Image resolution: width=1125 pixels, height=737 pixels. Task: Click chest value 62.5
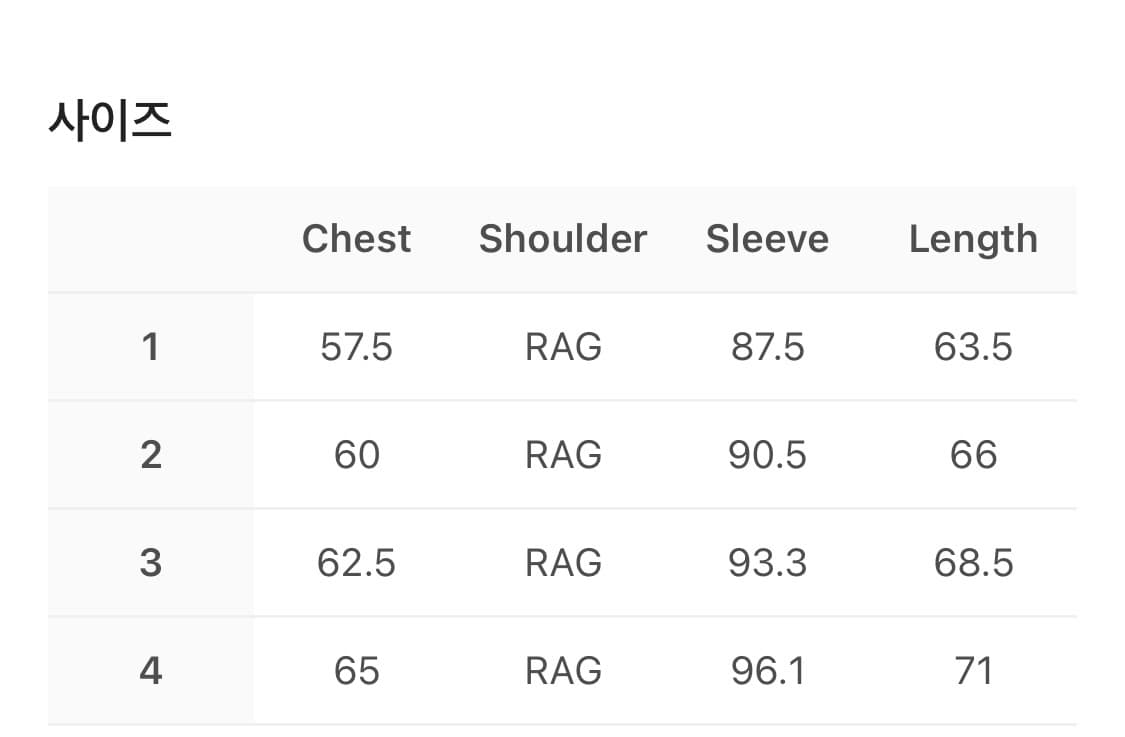coord(356,563)
